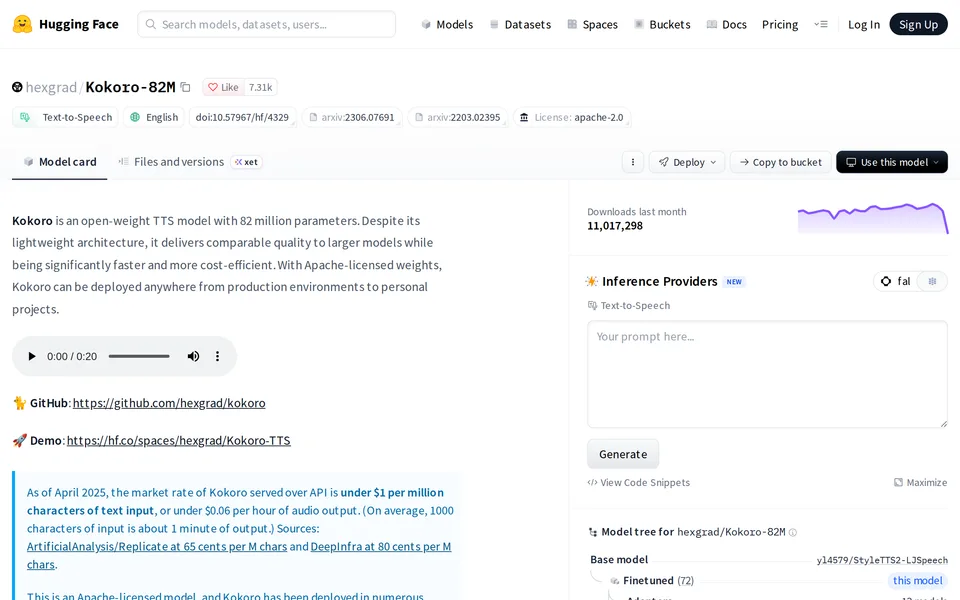Viewport: 960px width, 600px height.
Task: Open Buckets in top navigation
Action: point(662,24)
